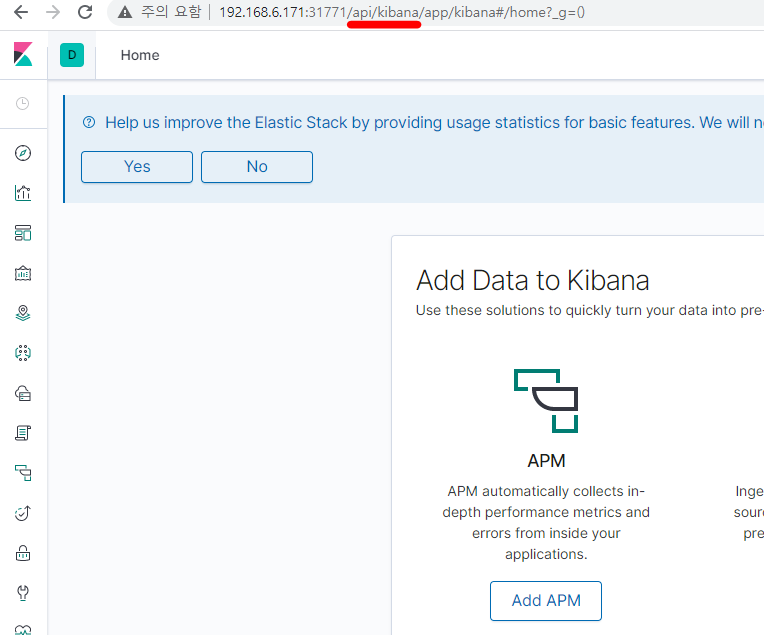Screen dimensions: 764x635
Task: Open the Default space avatar D
Action: [x=72, y=55]
